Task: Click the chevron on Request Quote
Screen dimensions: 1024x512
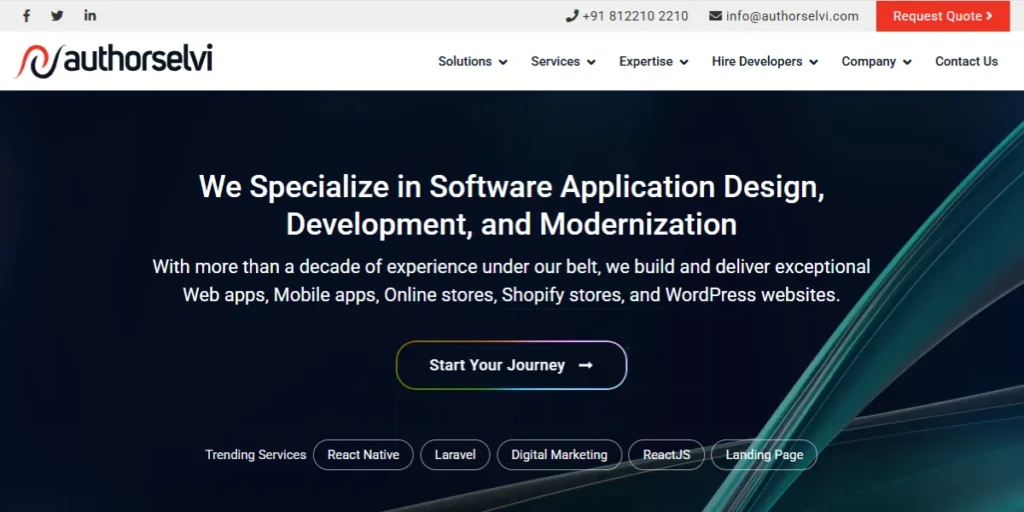Action: [x=989, y=16]
